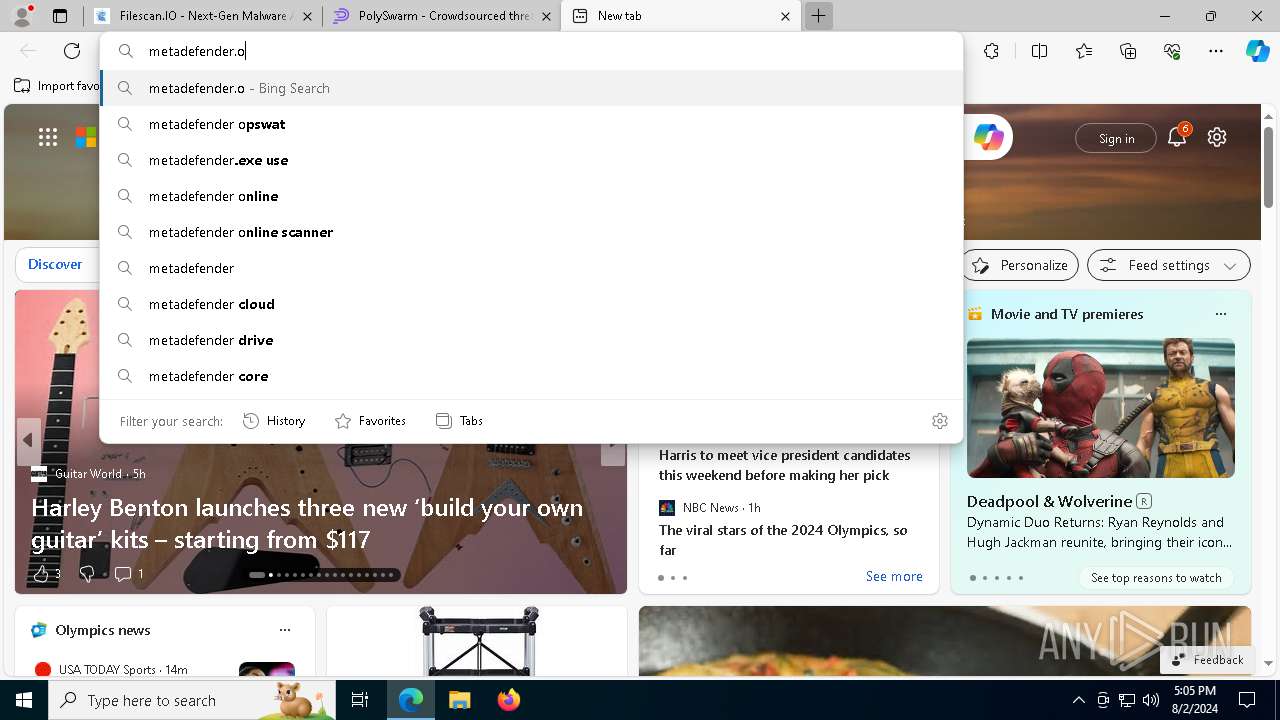Open Copilot sidebar icon

pos(1257,51)
